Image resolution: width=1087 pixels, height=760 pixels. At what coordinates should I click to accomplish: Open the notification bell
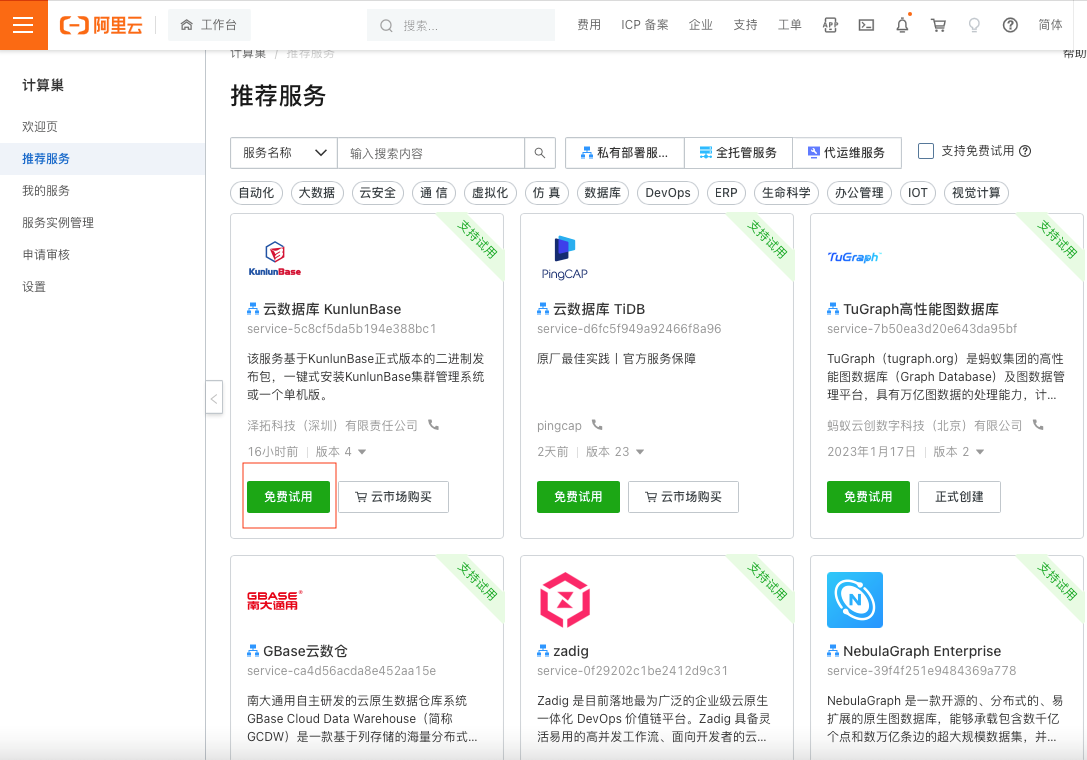[902, 26]
